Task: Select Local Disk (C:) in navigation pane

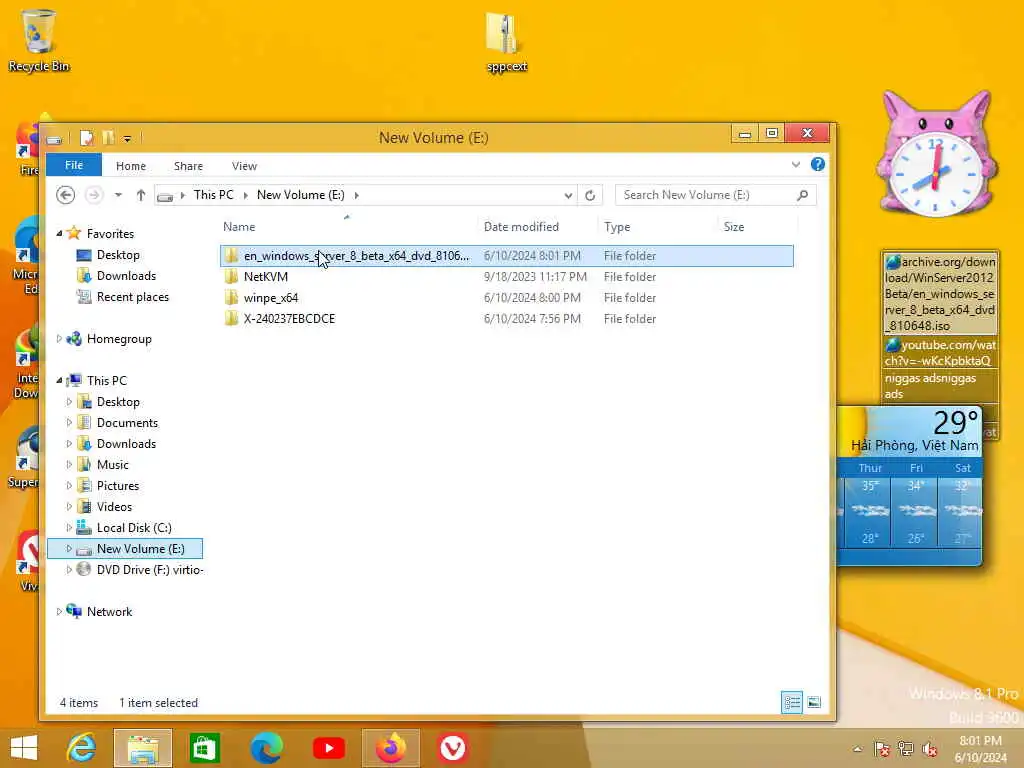Action: [x=134, y=528]
